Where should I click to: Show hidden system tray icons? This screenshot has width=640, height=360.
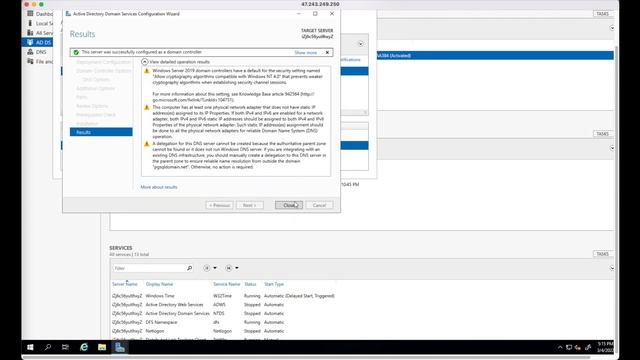[x=560, y=347]
